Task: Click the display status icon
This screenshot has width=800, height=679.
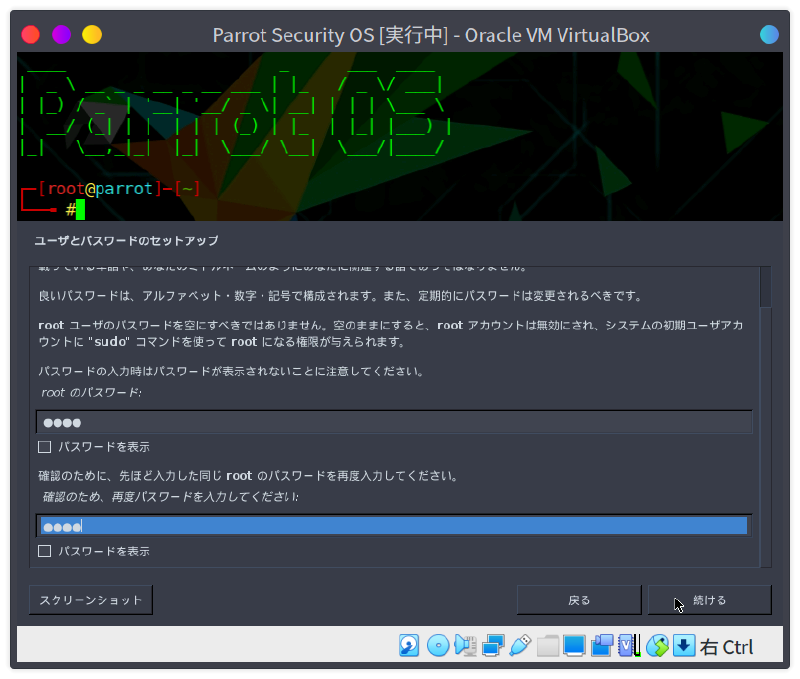Action: tap(575, 646)
